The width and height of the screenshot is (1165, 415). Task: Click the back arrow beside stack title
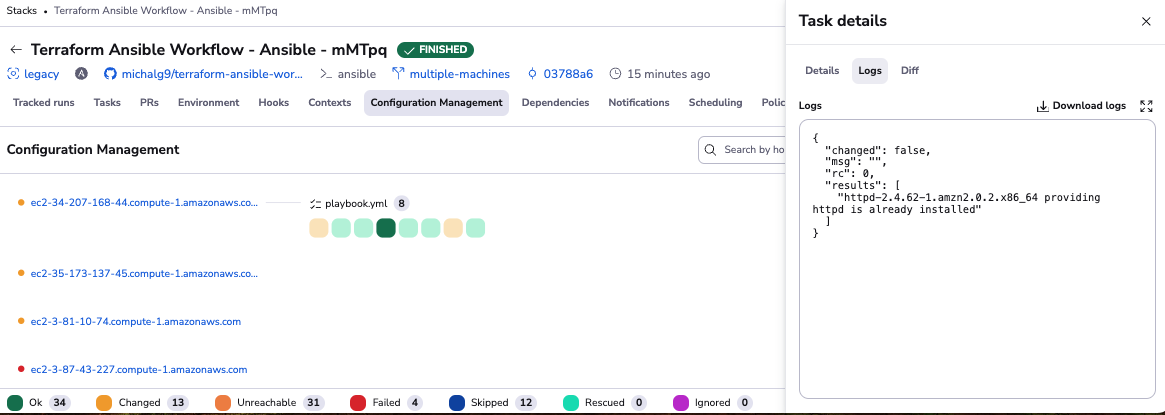tap(15, 50)
